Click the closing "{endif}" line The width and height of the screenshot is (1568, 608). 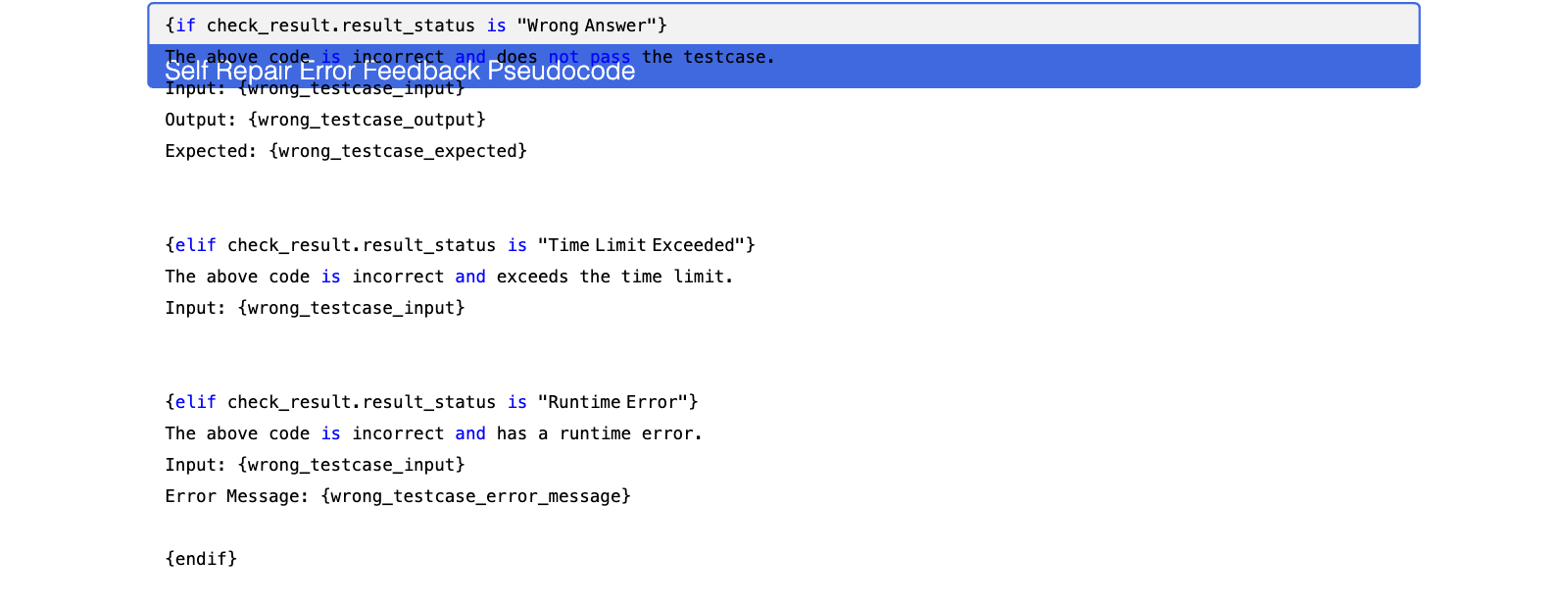201,559
